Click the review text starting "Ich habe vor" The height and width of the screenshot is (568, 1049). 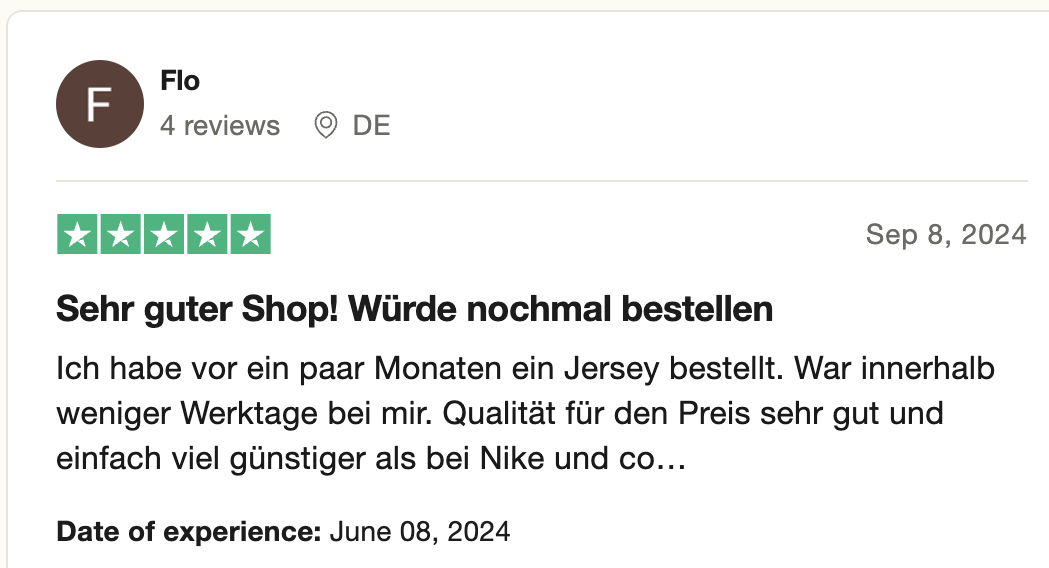525,413
